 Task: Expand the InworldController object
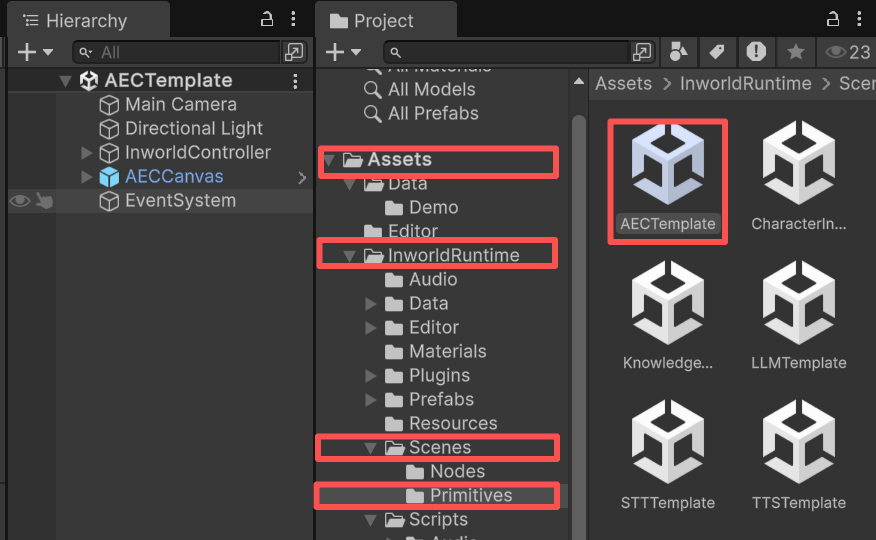click(87, 152)
